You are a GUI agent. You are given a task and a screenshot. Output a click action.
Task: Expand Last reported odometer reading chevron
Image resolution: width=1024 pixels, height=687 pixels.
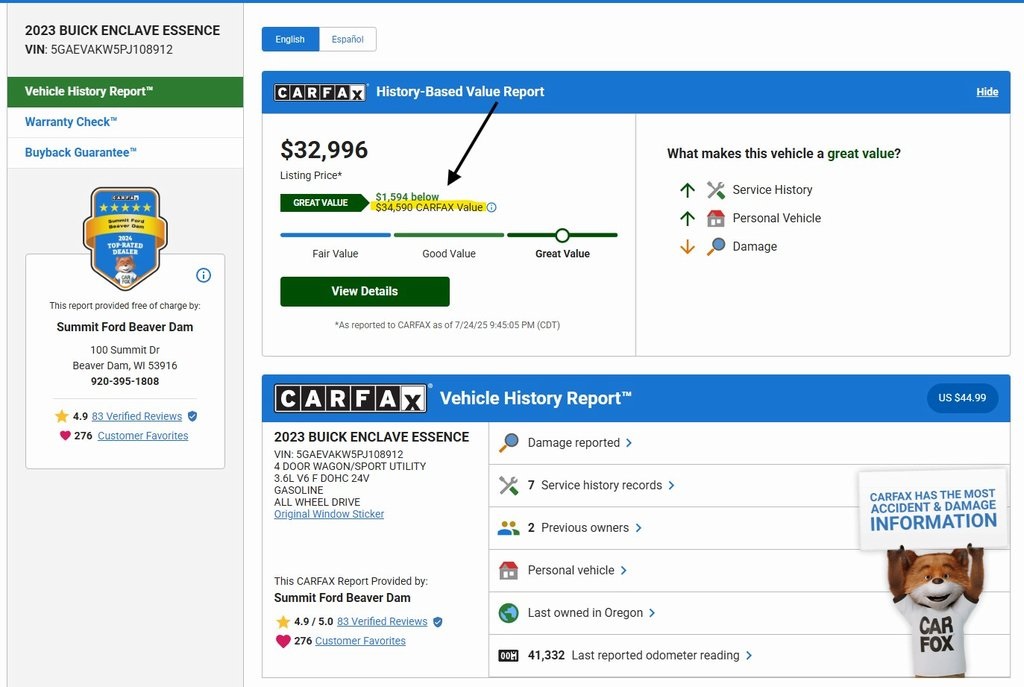(x=749, y=655)
